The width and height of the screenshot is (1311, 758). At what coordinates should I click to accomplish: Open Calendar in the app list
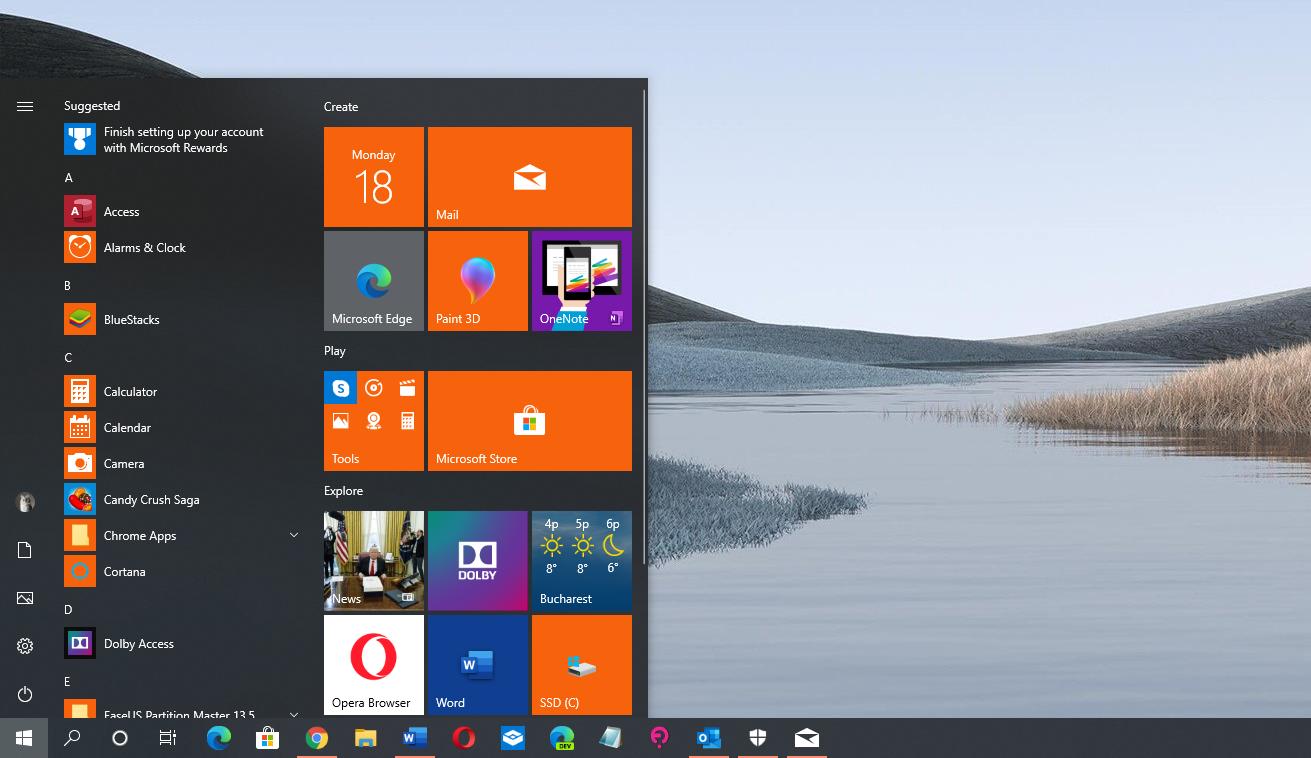[180, 427]
